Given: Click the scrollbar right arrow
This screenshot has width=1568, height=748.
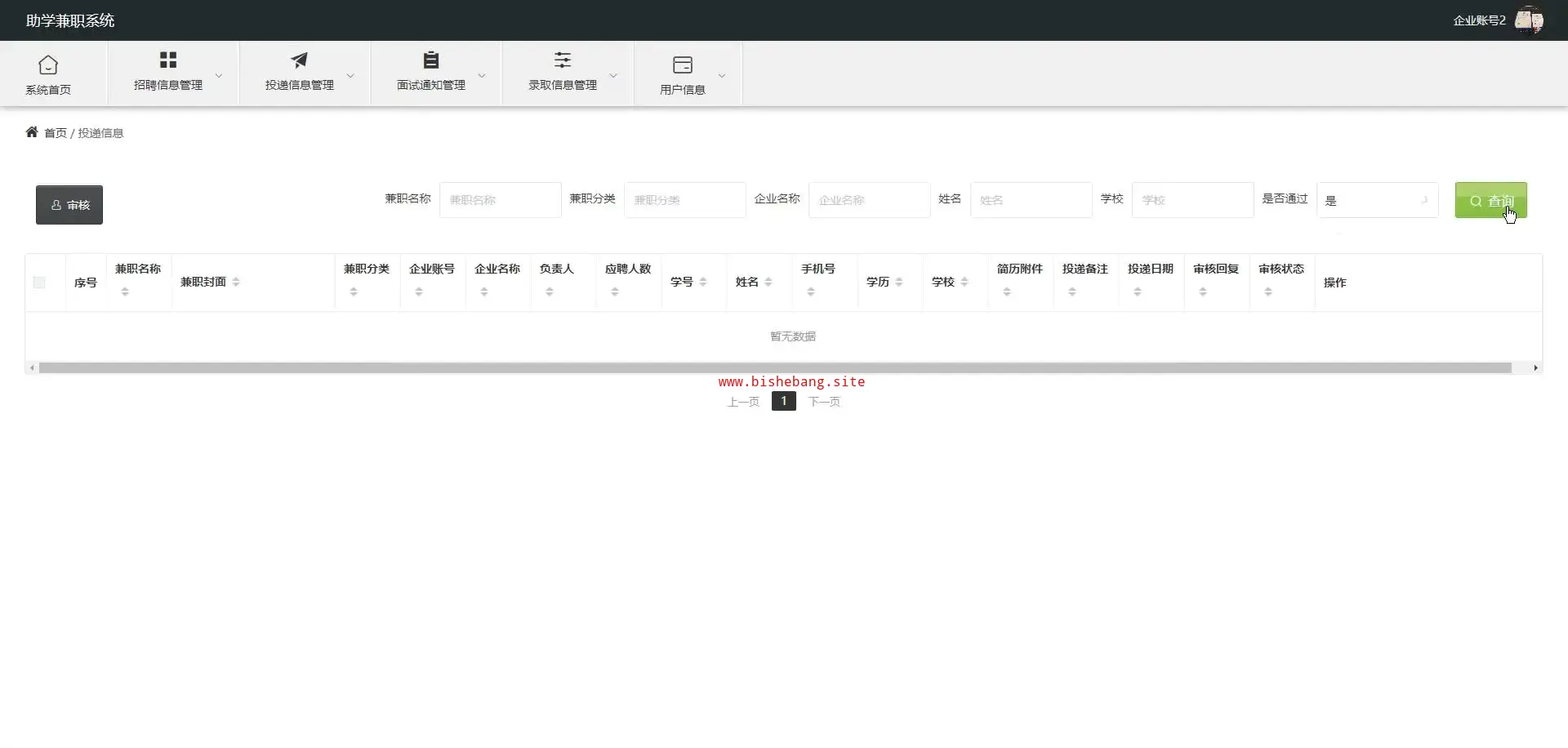Looking at the screenshot, I should click(x=1535, y=368).
